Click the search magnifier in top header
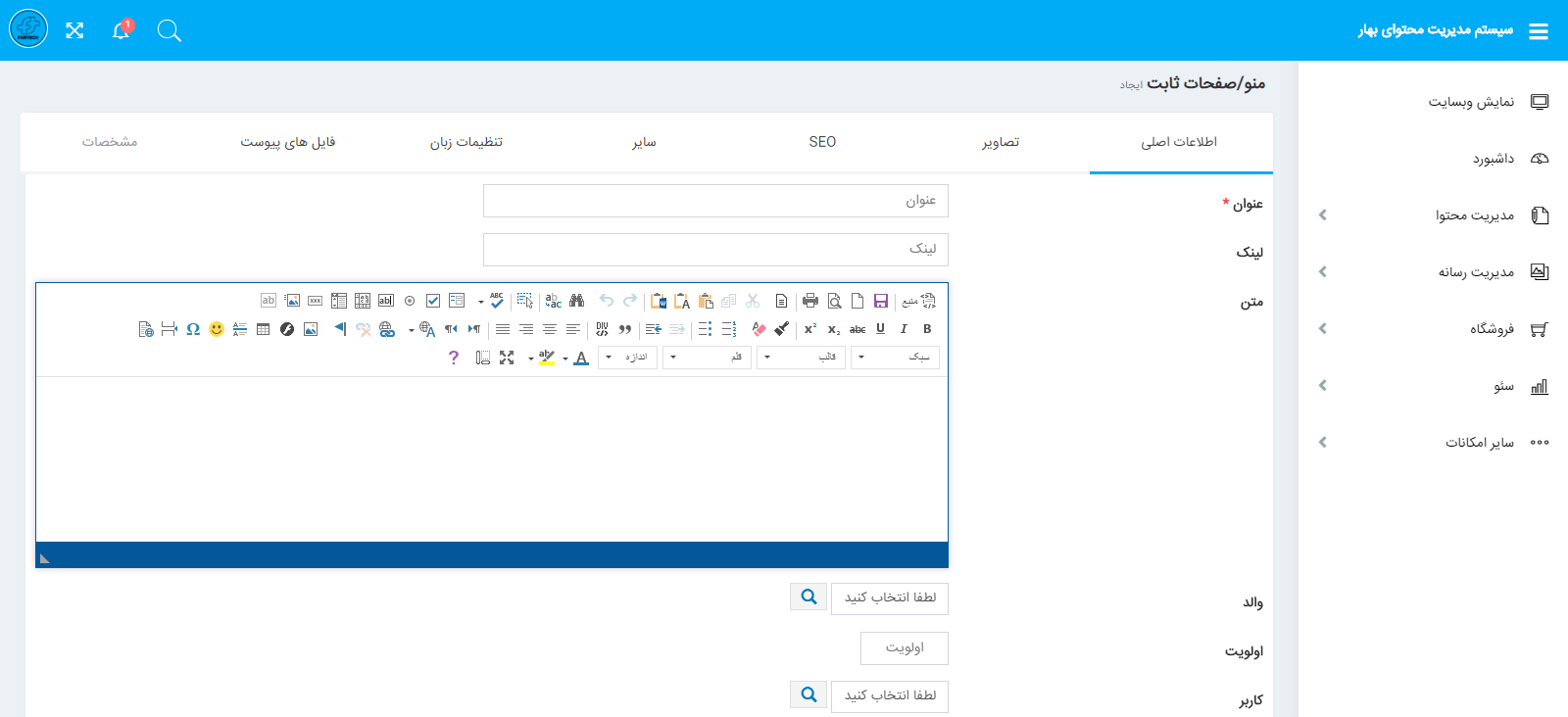This screenshot has height=717, width=1568. (169, 30)
